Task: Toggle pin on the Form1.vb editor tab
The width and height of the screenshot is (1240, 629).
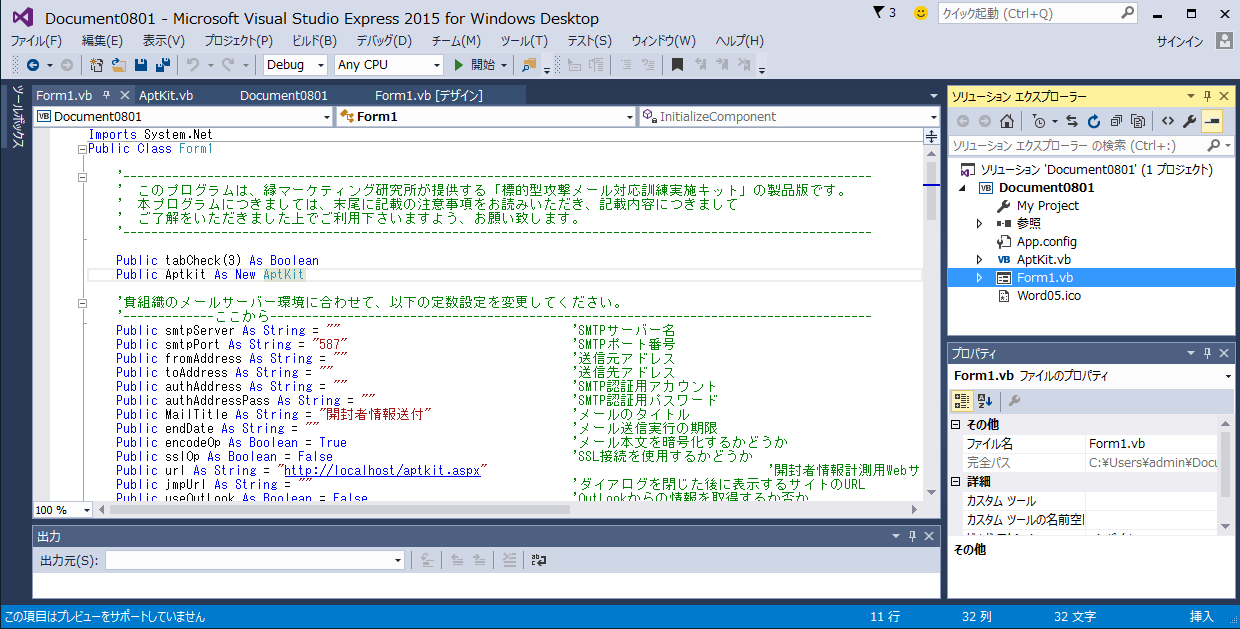Action: tap(107, 95)
